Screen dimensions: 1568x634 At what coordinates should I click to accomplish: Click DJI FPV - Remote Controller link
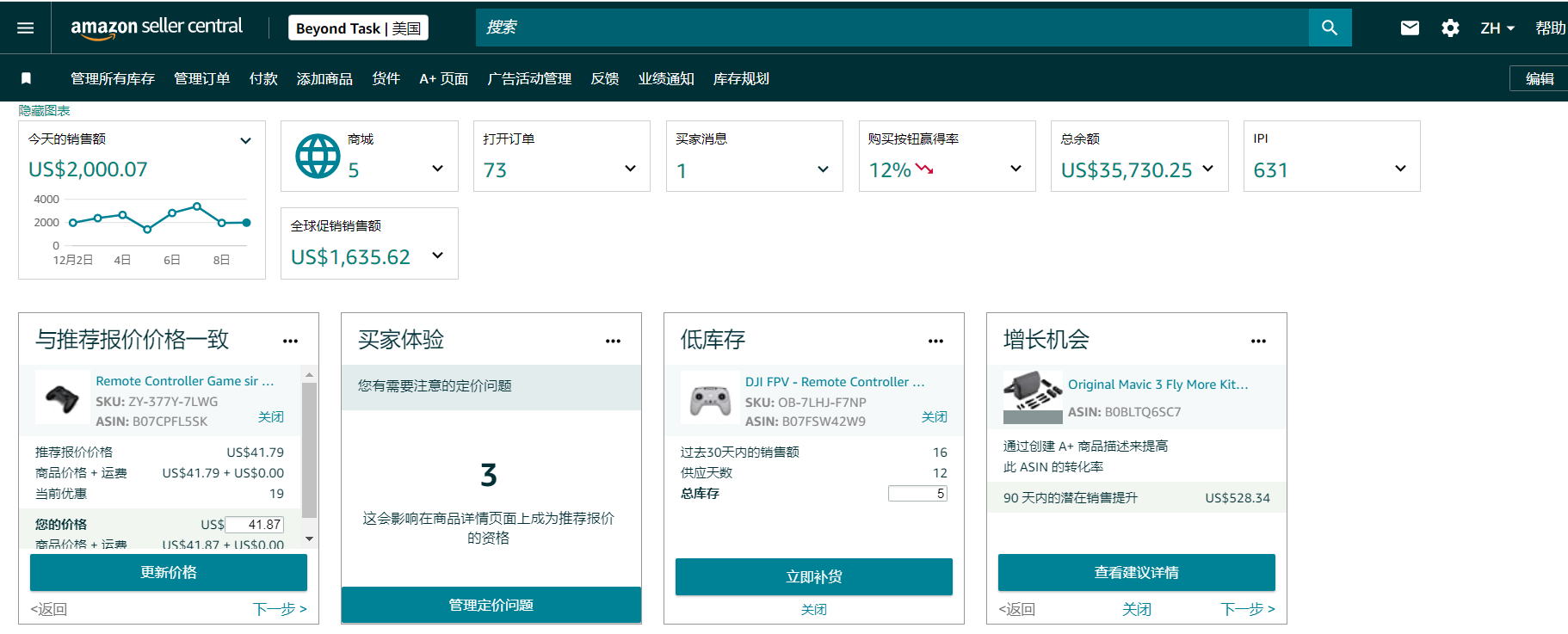click(835, 382)
